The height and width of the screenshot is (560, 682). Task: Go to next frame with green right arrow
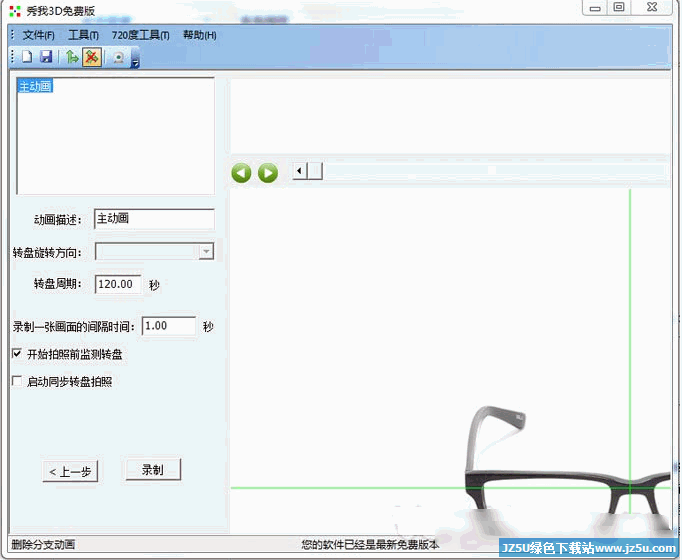click(268, 173)
